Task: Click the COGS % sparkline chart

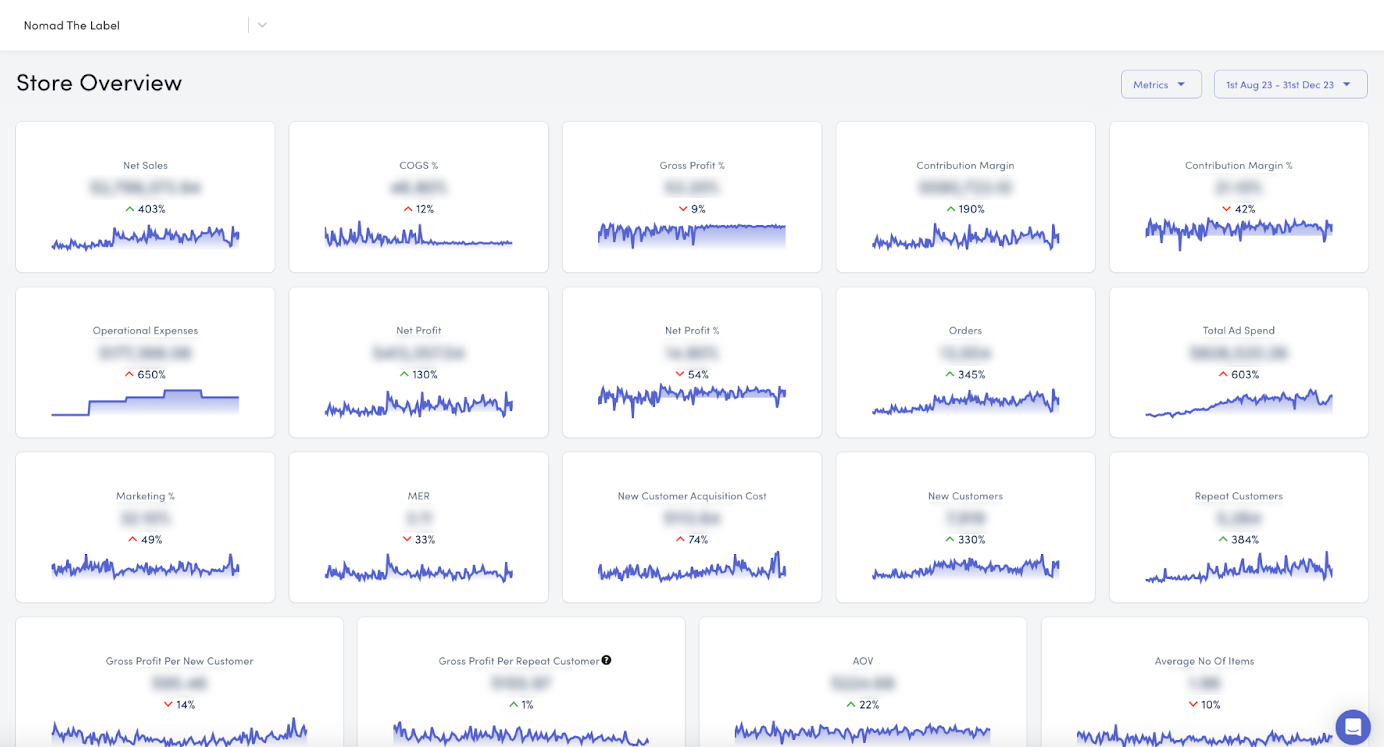Action: click(x=418, y=238)
